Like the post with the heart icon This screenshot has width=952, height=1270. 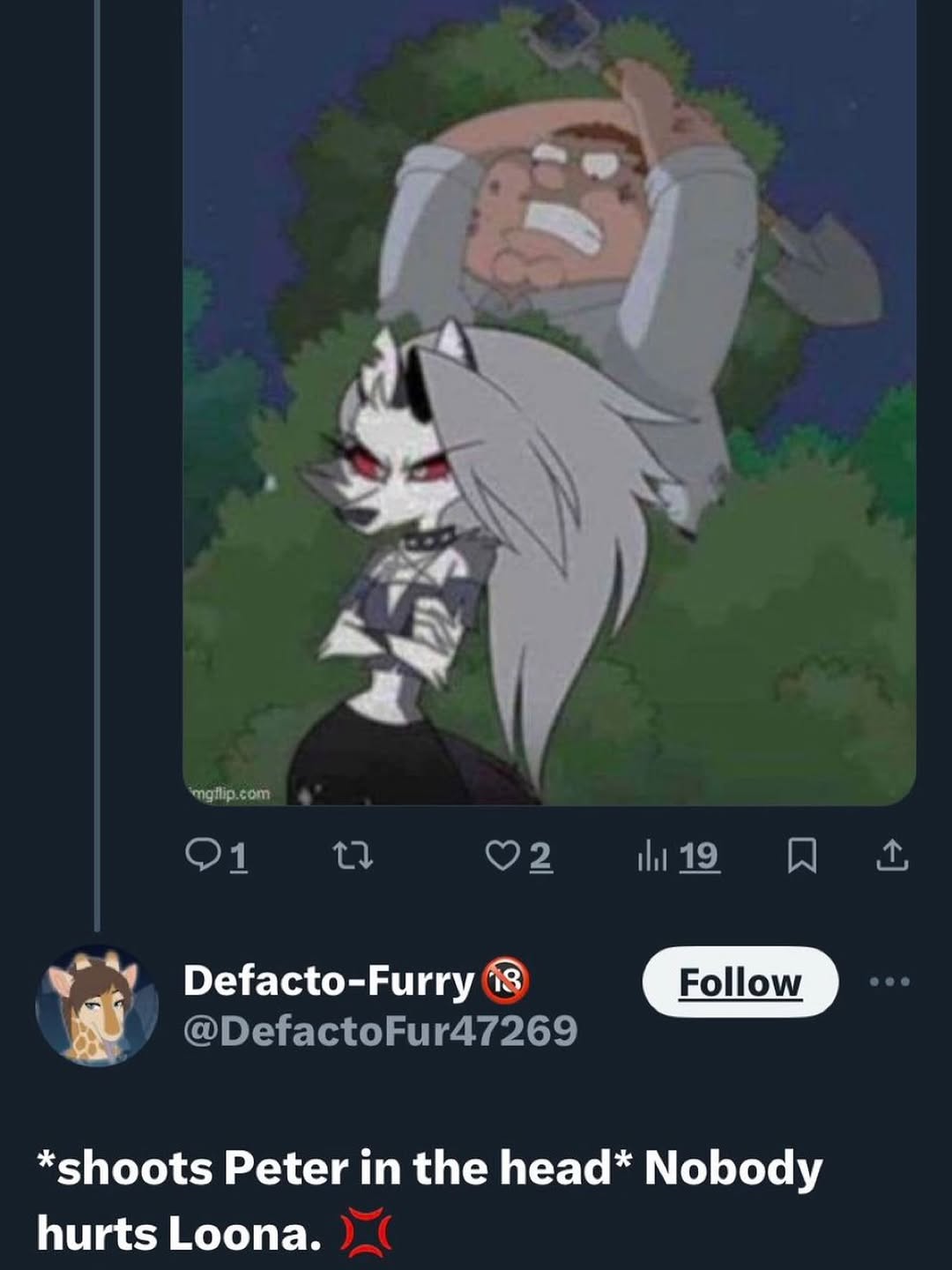tap(502, 855)
